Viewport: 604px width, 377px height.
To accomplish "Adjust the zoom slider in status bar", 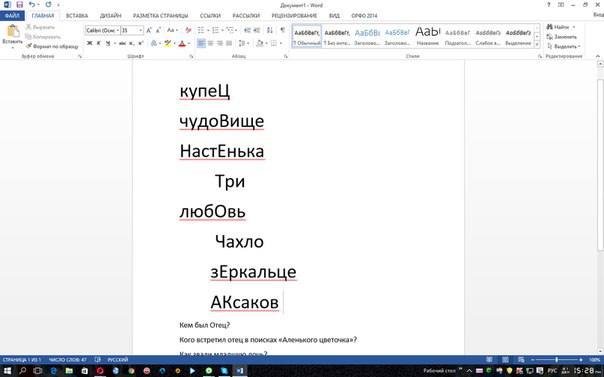I will [556, 360].
